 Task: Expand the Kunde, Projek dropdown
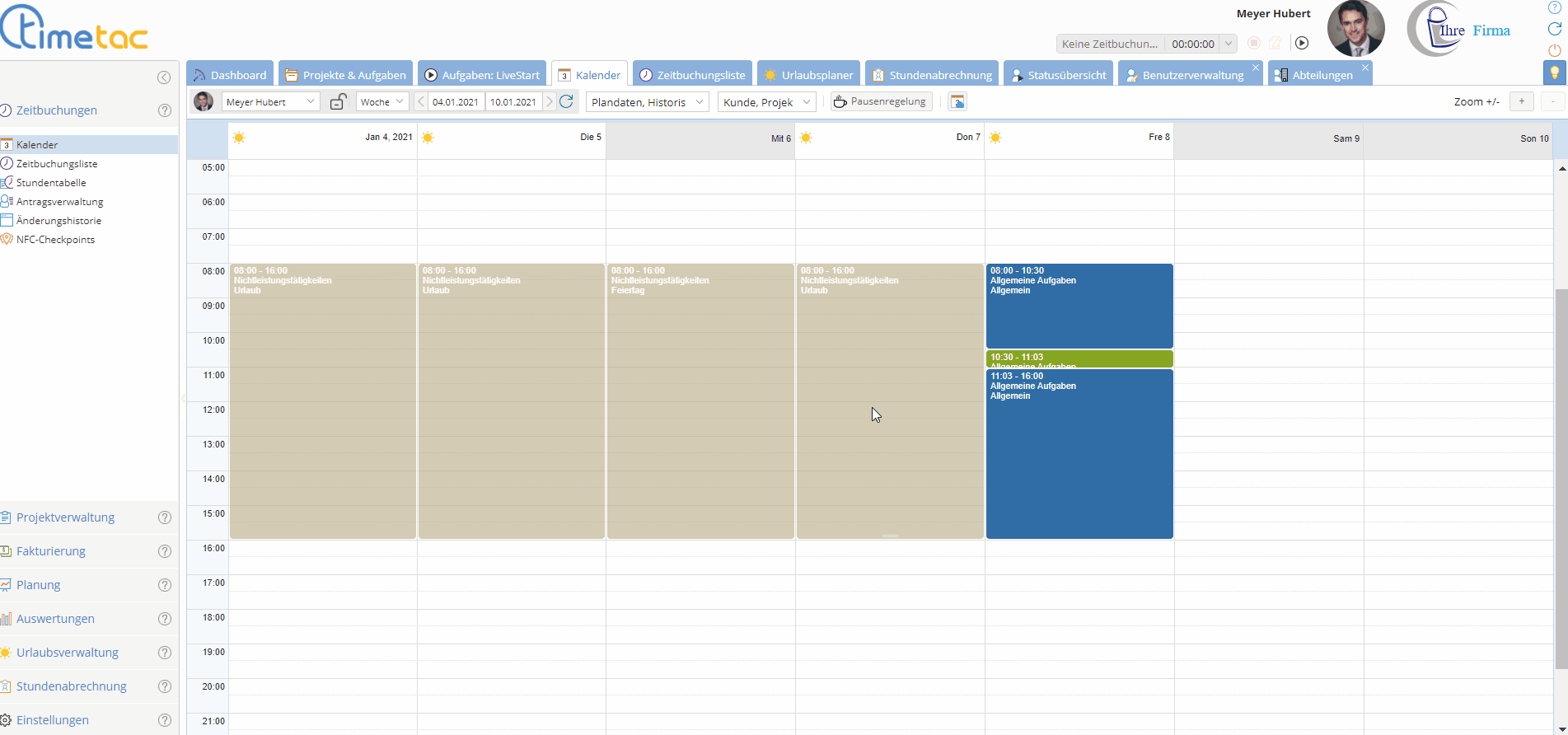(766, 102)
